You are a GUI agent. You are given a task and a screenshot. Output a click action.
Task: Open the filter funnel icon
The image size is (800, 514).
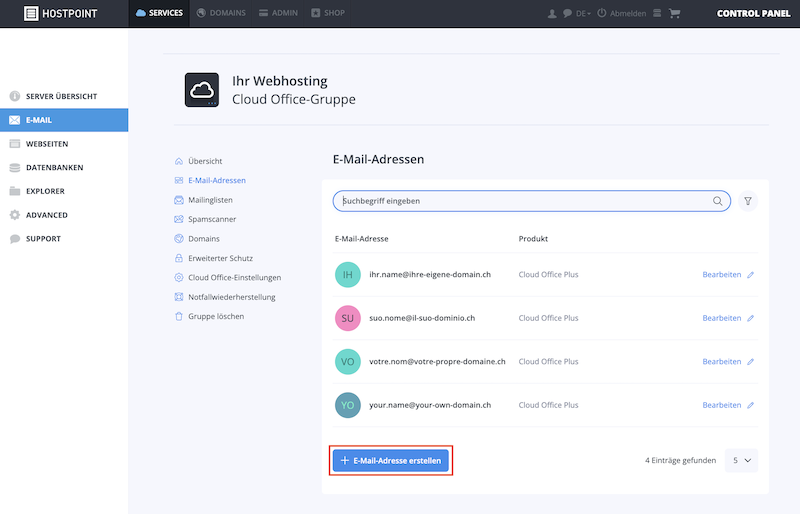pos(747,201)
